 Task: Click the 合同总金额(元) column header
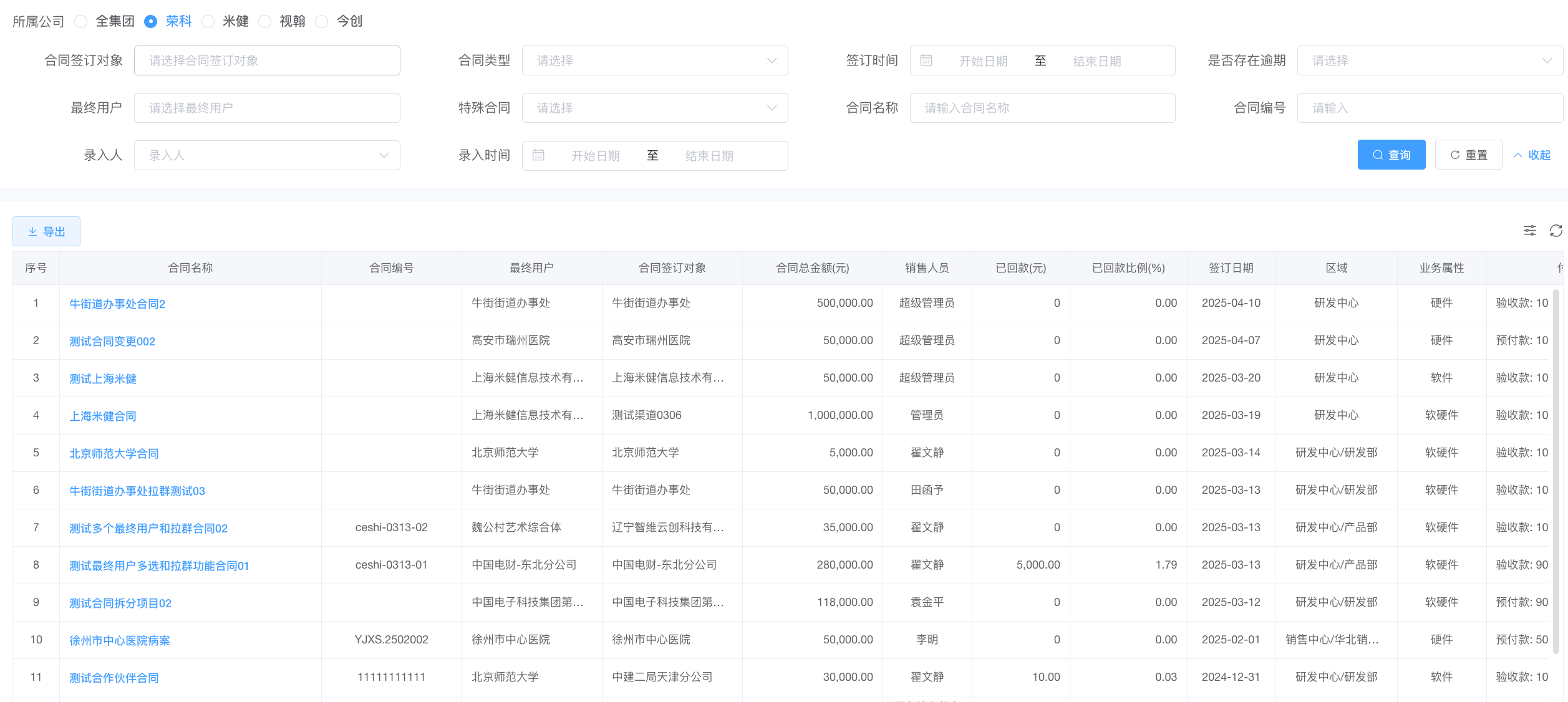point(812,268)
